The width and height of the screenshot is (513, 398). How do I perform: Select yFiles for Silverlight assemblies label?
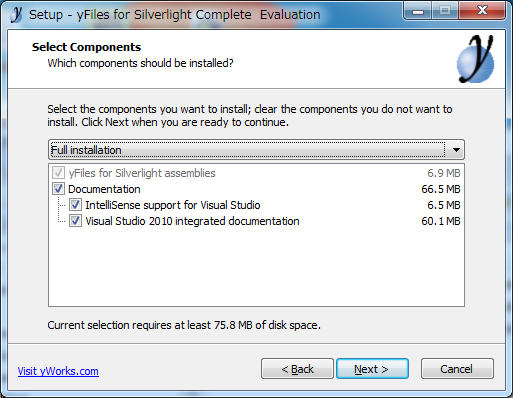pyautogui.click(x=142, y=173)
